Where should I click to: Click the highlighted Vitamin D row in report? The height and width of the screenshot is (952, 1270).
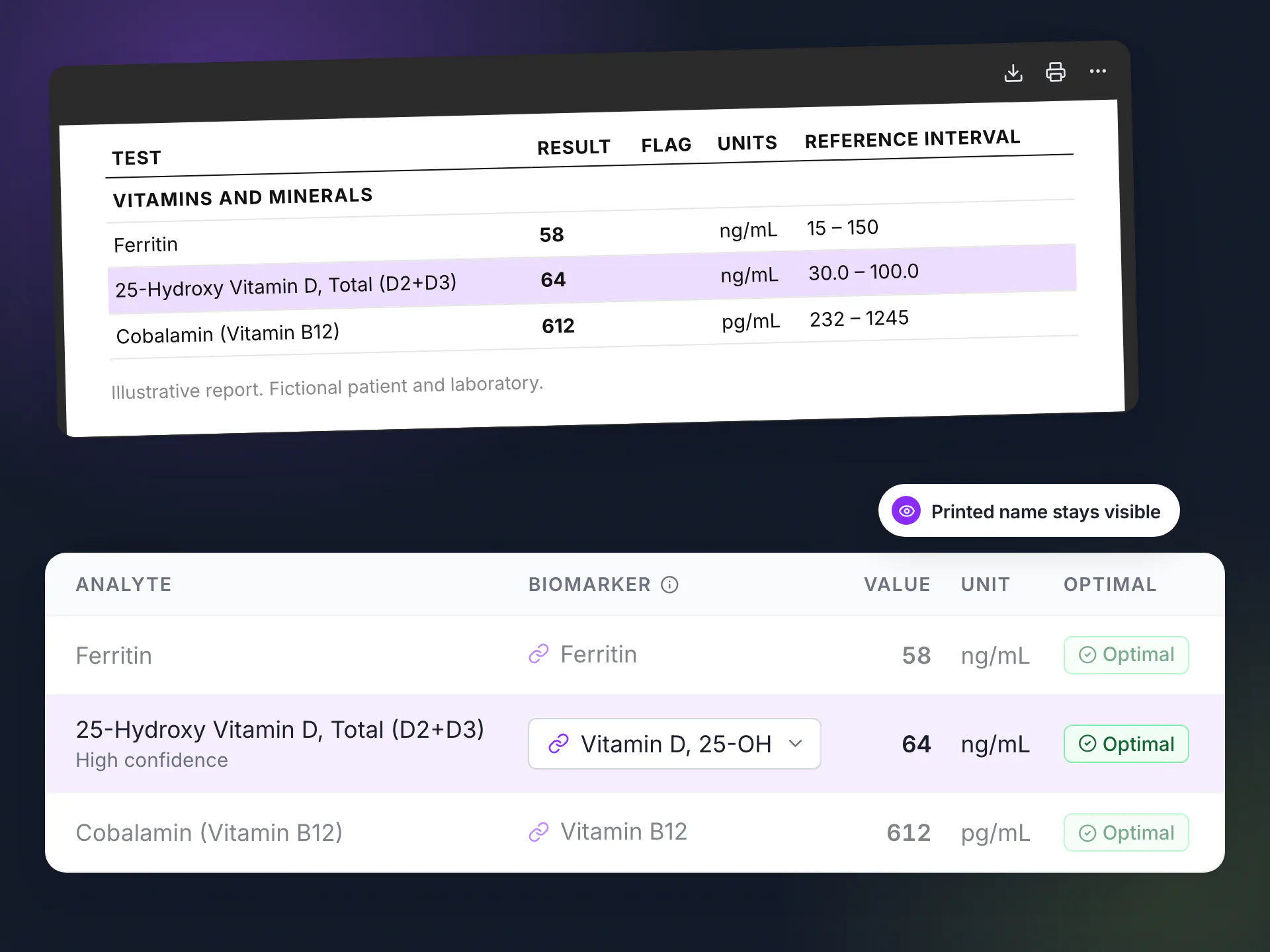tap(592, 279)
